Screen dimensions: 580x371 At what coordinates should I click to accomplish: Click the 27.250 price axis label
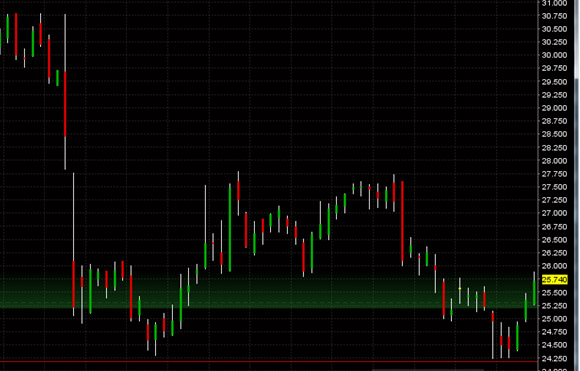554,200
